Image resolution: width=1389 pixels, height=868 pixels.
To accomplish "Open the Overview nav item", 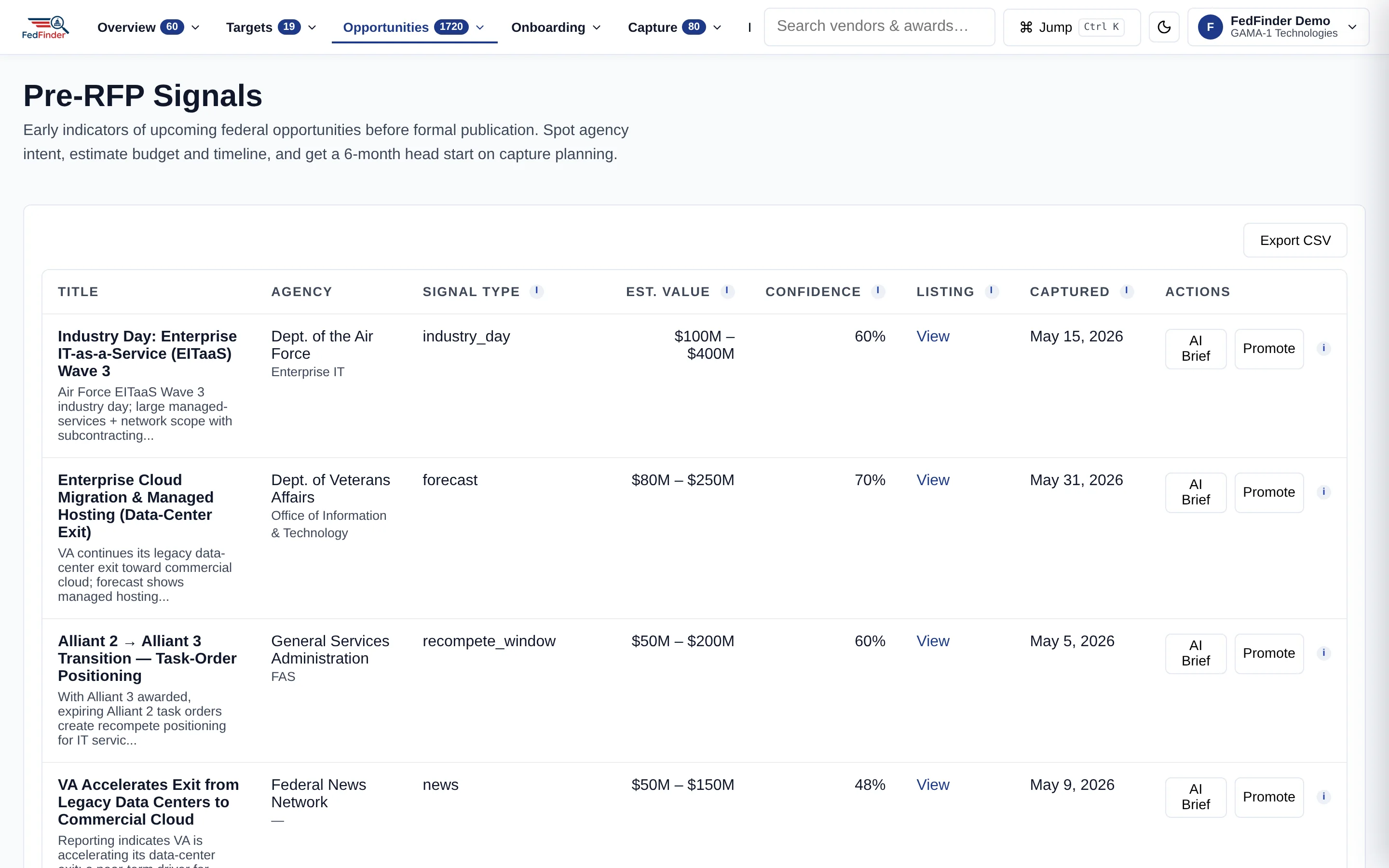I will point(149,27).
